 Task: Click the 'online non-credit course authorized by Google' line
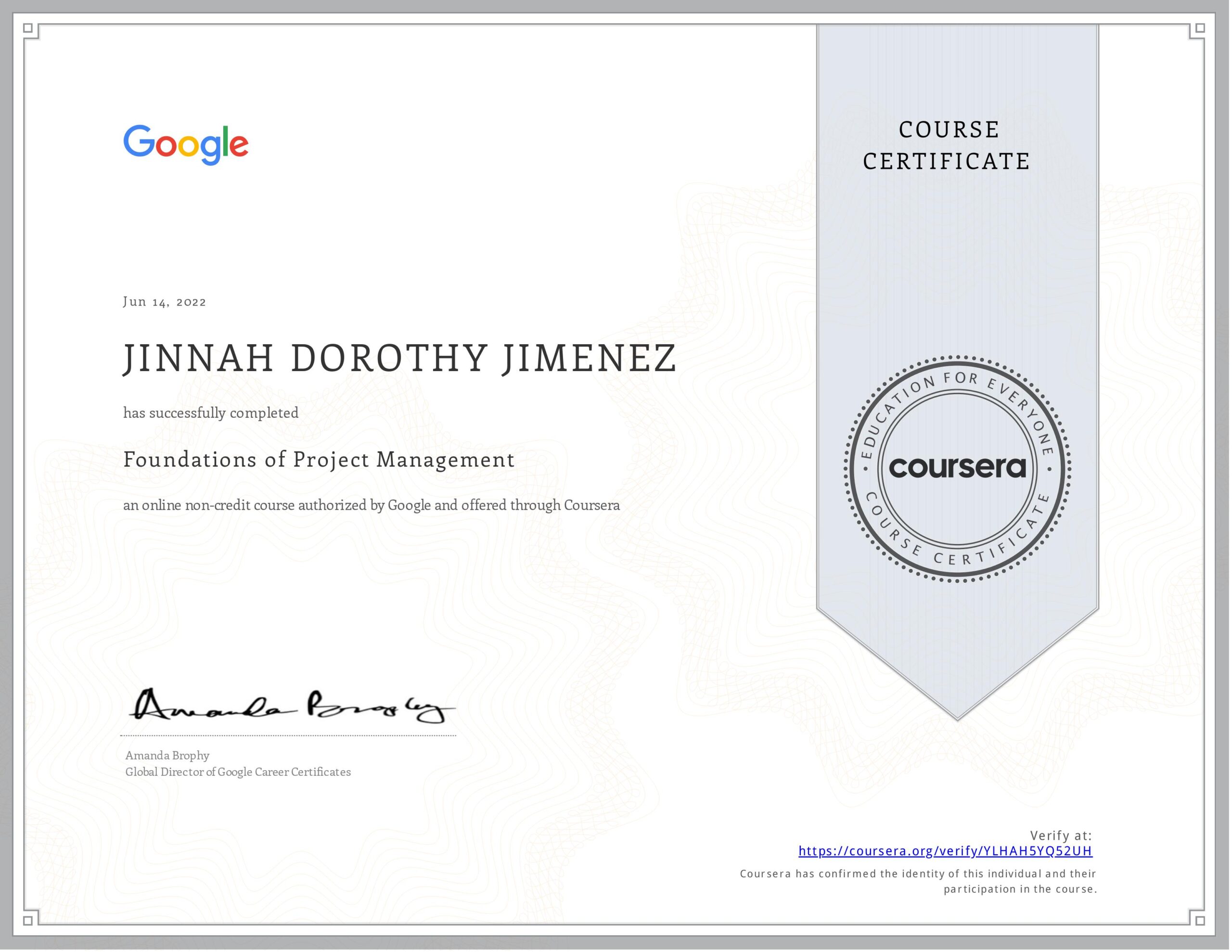click(x=371, y=505)
